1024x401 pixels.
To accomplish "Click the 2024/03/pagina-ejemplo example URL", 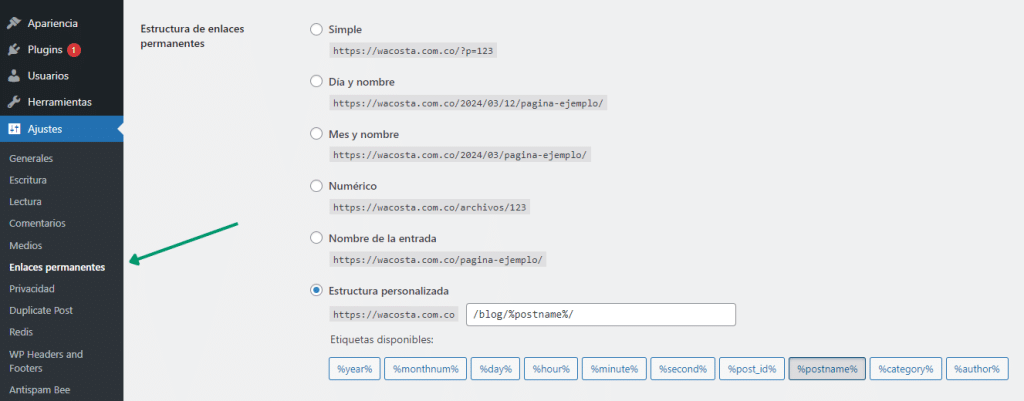I will pyautogui.click(x=460, y=155).
